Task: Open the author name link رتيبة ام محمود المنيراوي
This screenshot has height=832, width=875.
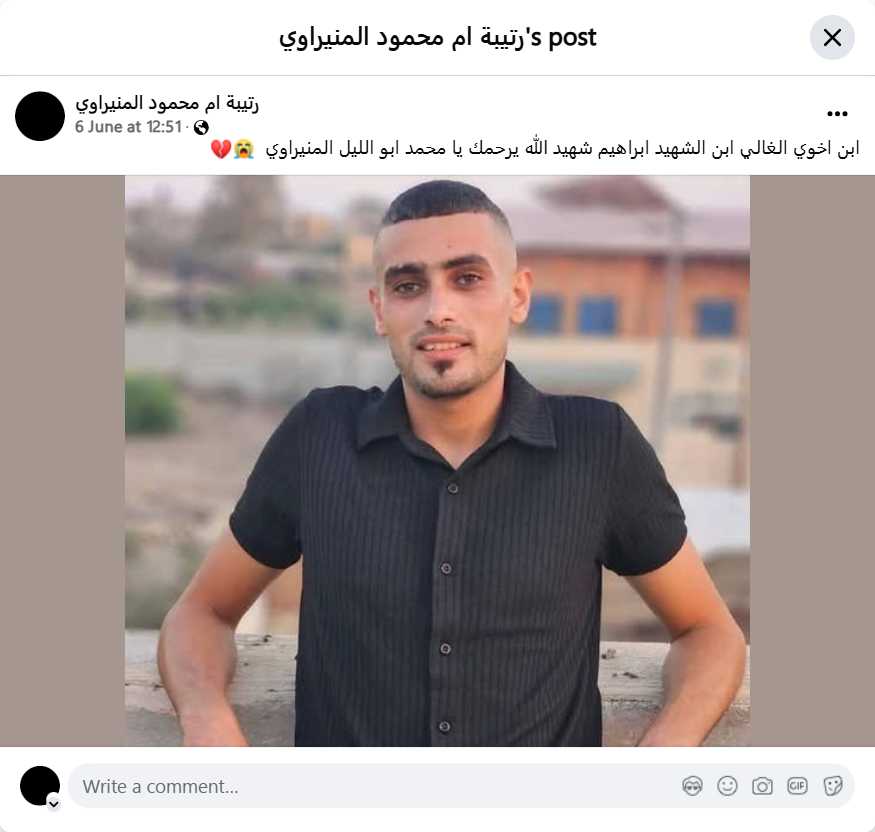Action: [167, 103]
